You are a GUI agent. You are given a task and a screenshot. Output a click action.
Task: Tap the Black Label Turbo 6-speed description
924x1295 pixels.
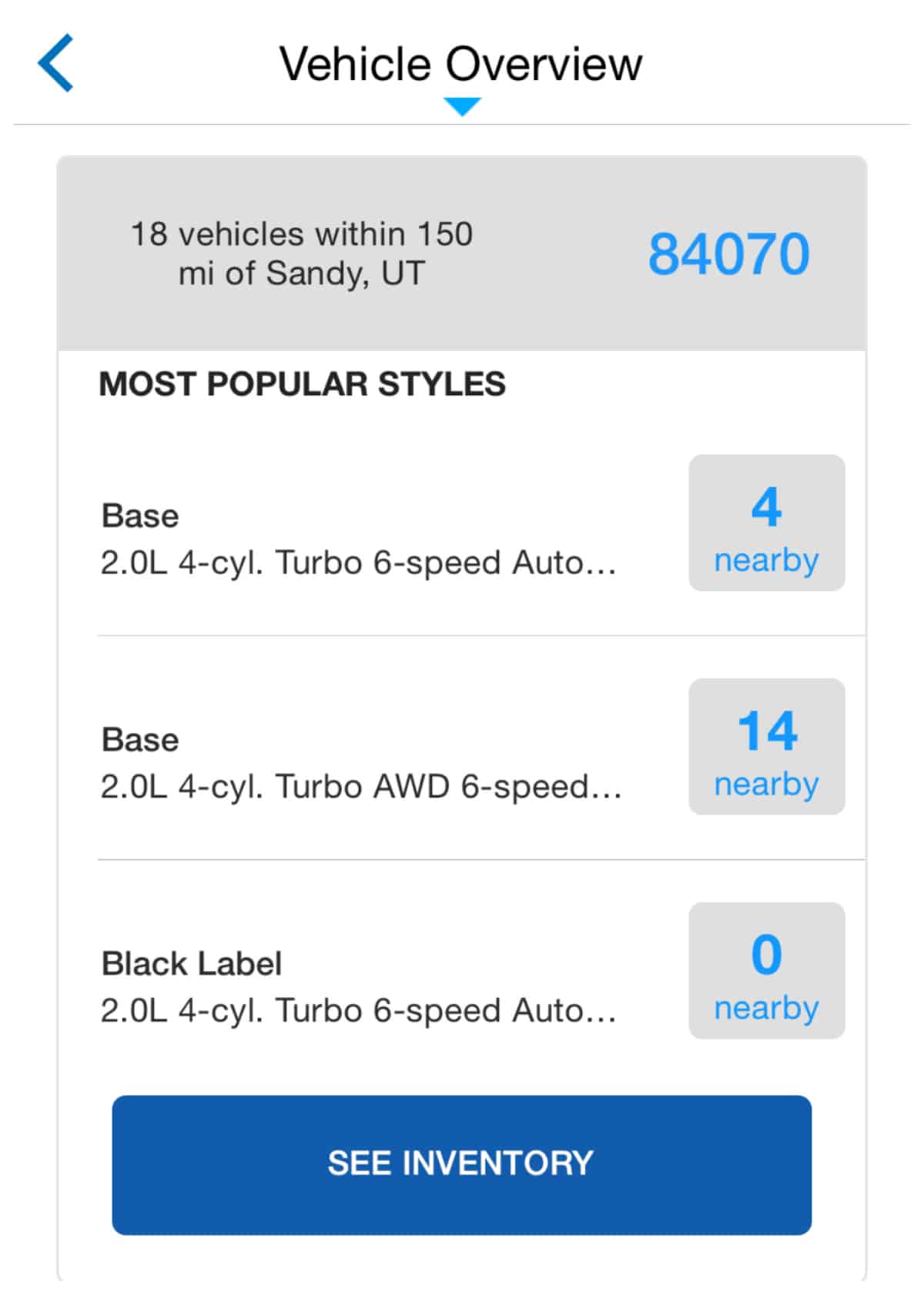pyautogui.click(x=358, y=1011)
